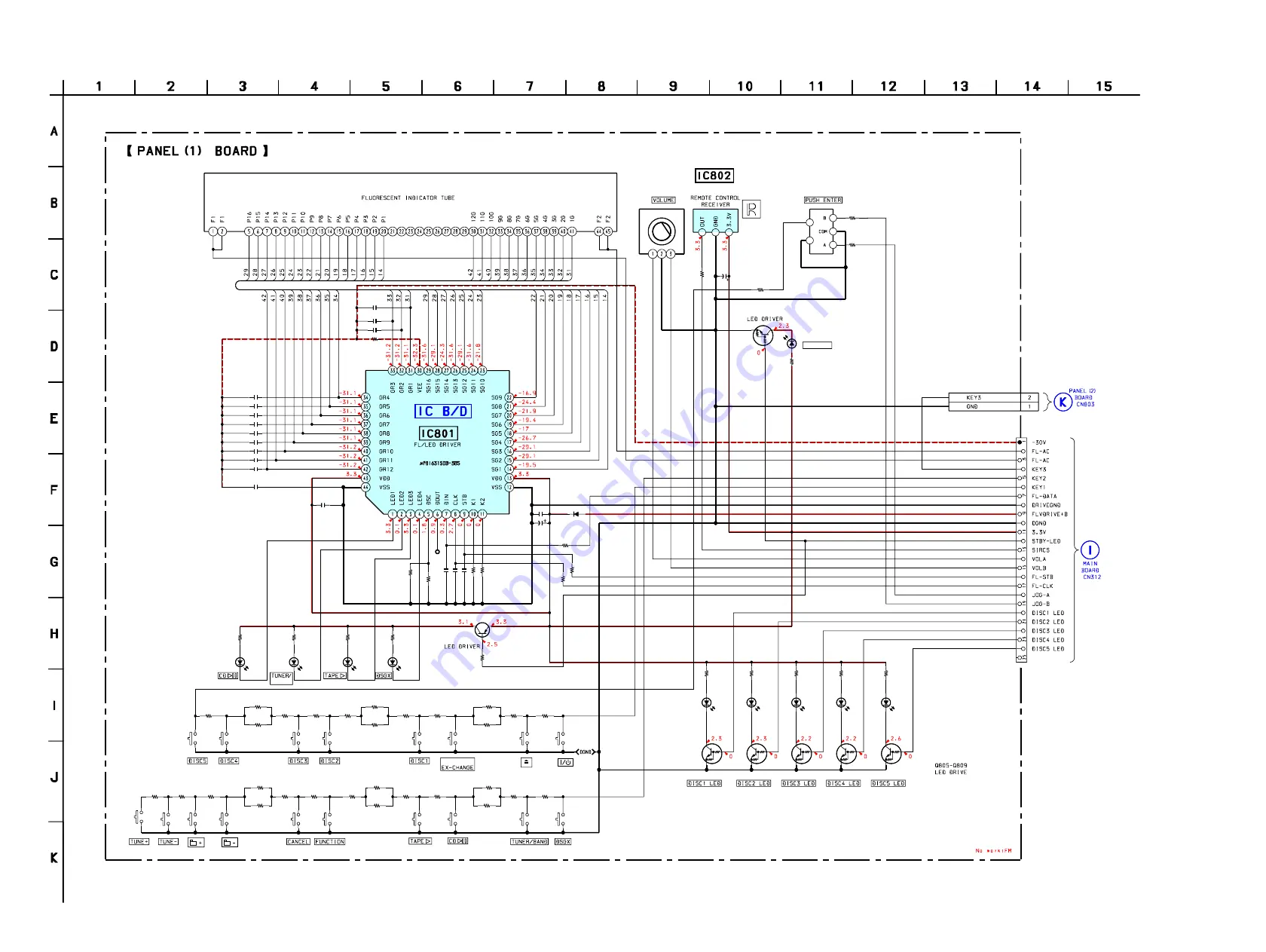
Task: Click the FLUORESCENT INDICATOR TUBE label
Action: point(408,197)
